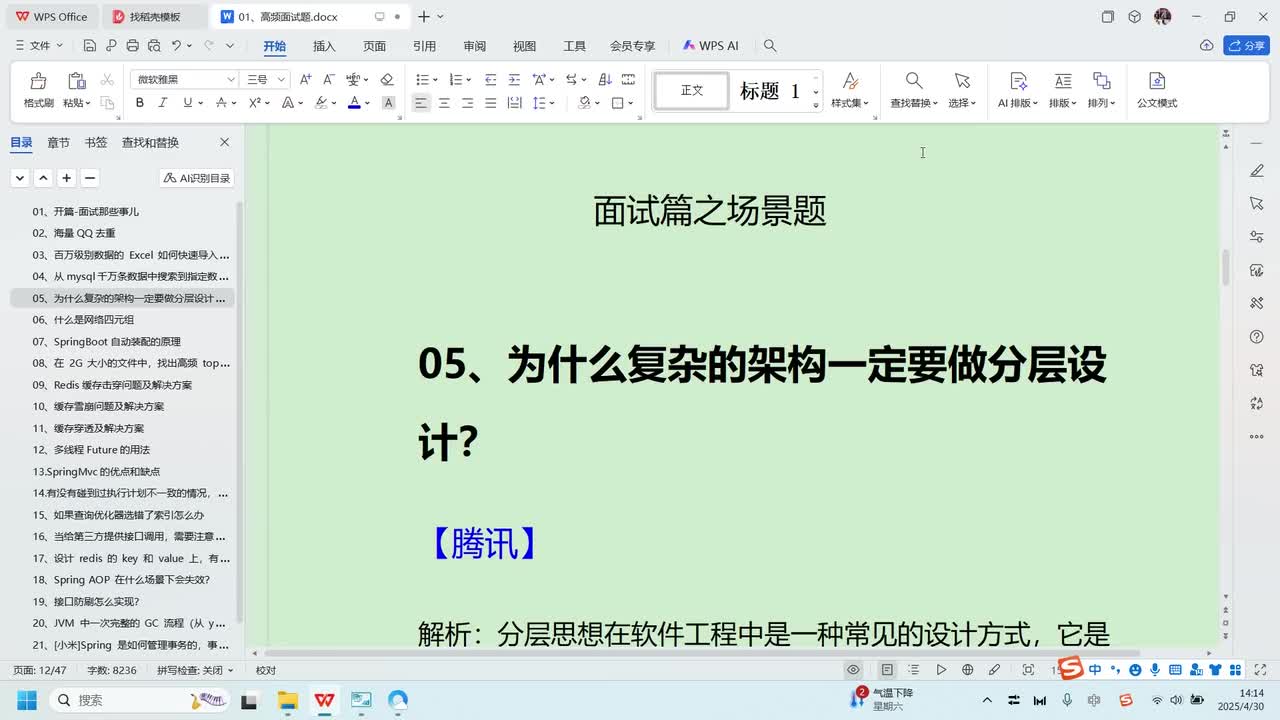Screen dimensions: 1280x720
Task: Open the bullet list dropdown arrow
Action: pyautogui.click(x=435, y=79)
